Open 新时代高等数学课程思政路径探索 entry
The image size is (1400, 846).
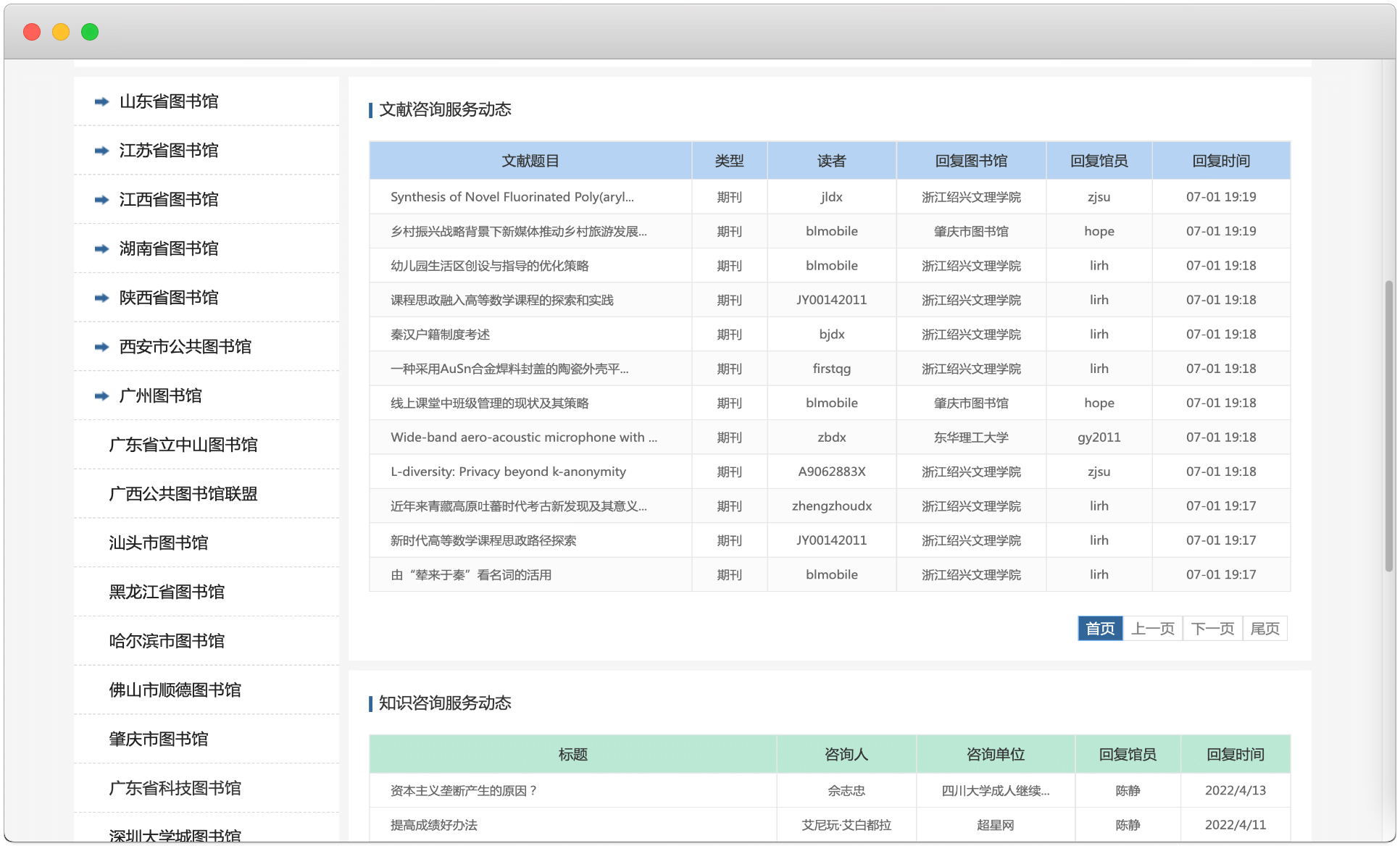pos(483,540)
